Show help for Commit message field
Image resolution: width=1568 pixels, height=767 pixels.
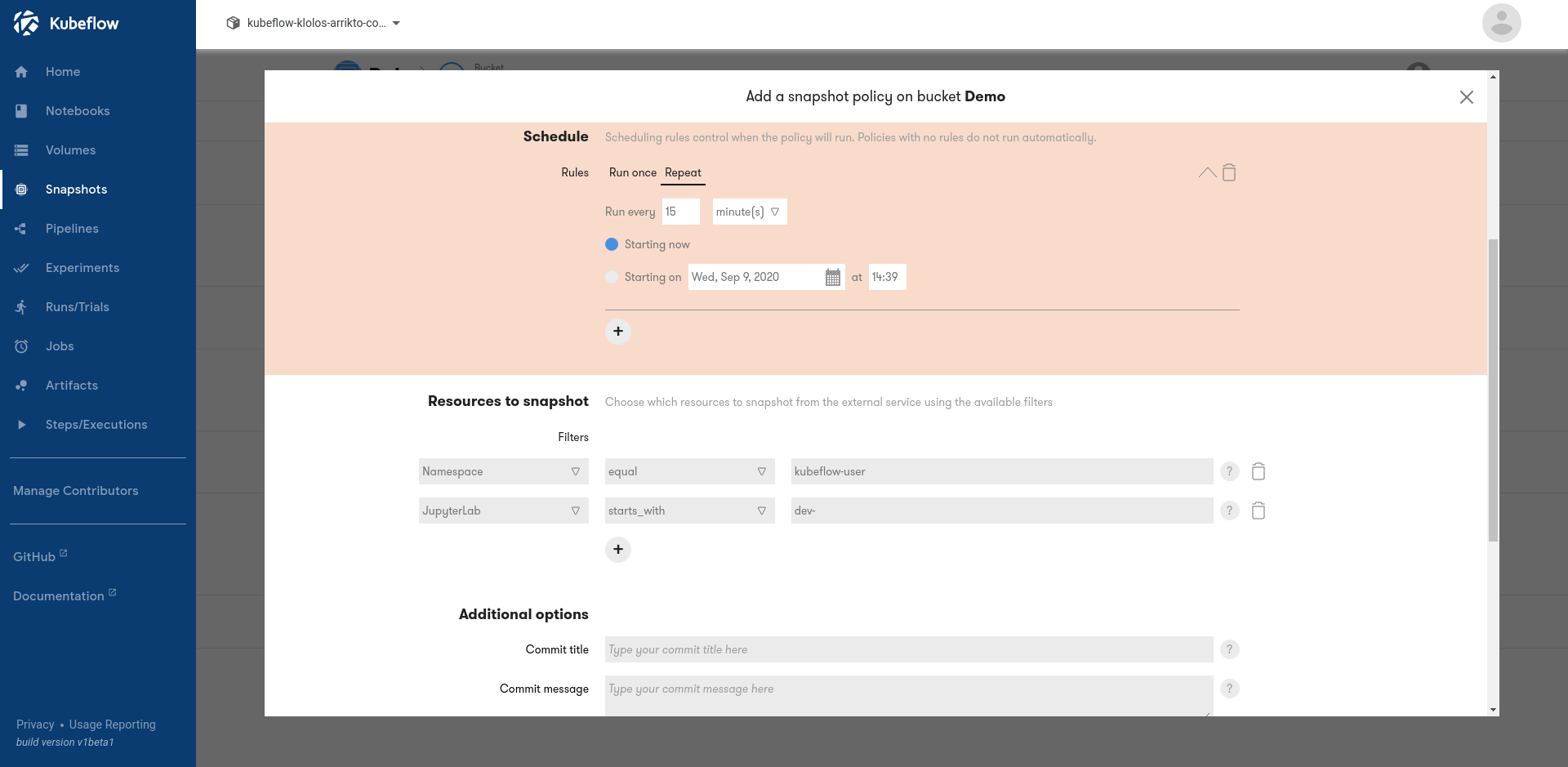[1229, 689]
